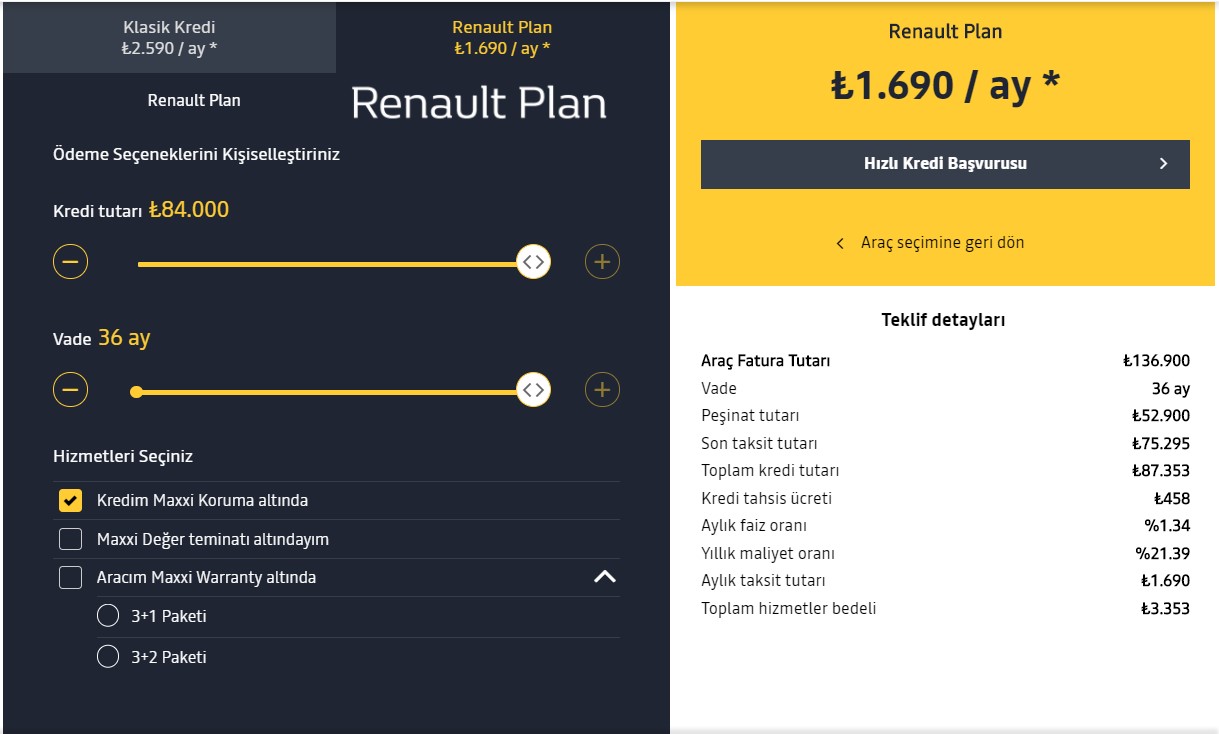
Task: Open Hızlı Kredi Başvurusu application
Action: point(945,164)
